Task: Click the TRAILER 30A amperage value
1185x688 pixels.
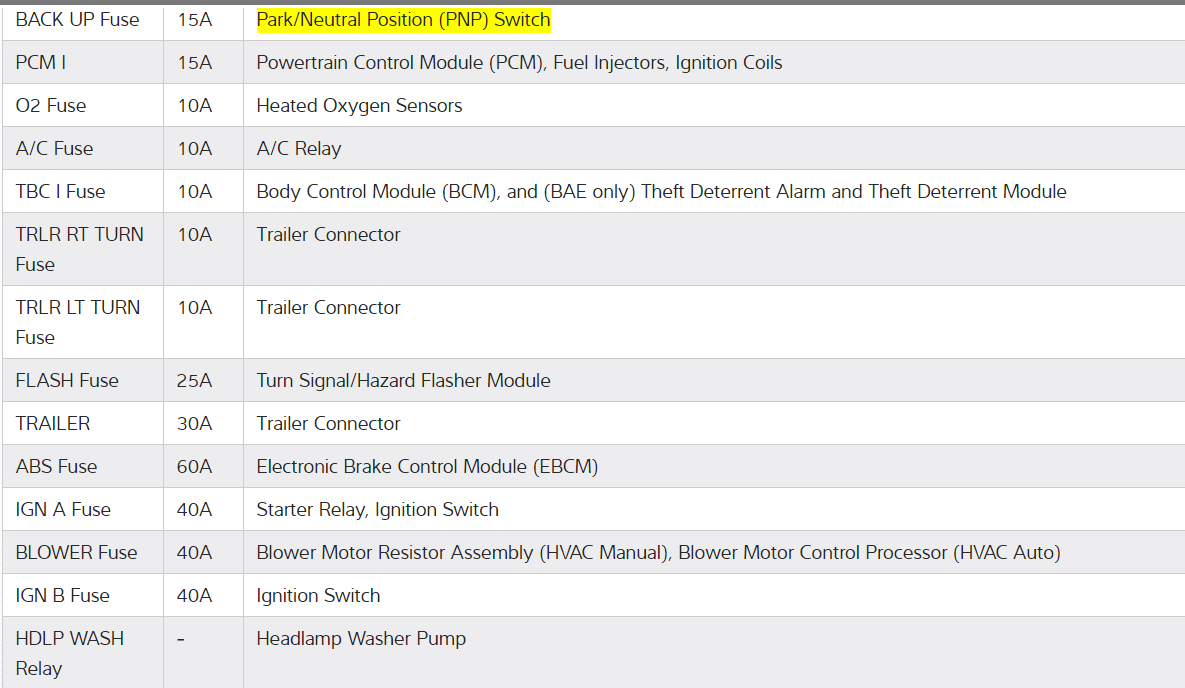Action: point(195,424)
